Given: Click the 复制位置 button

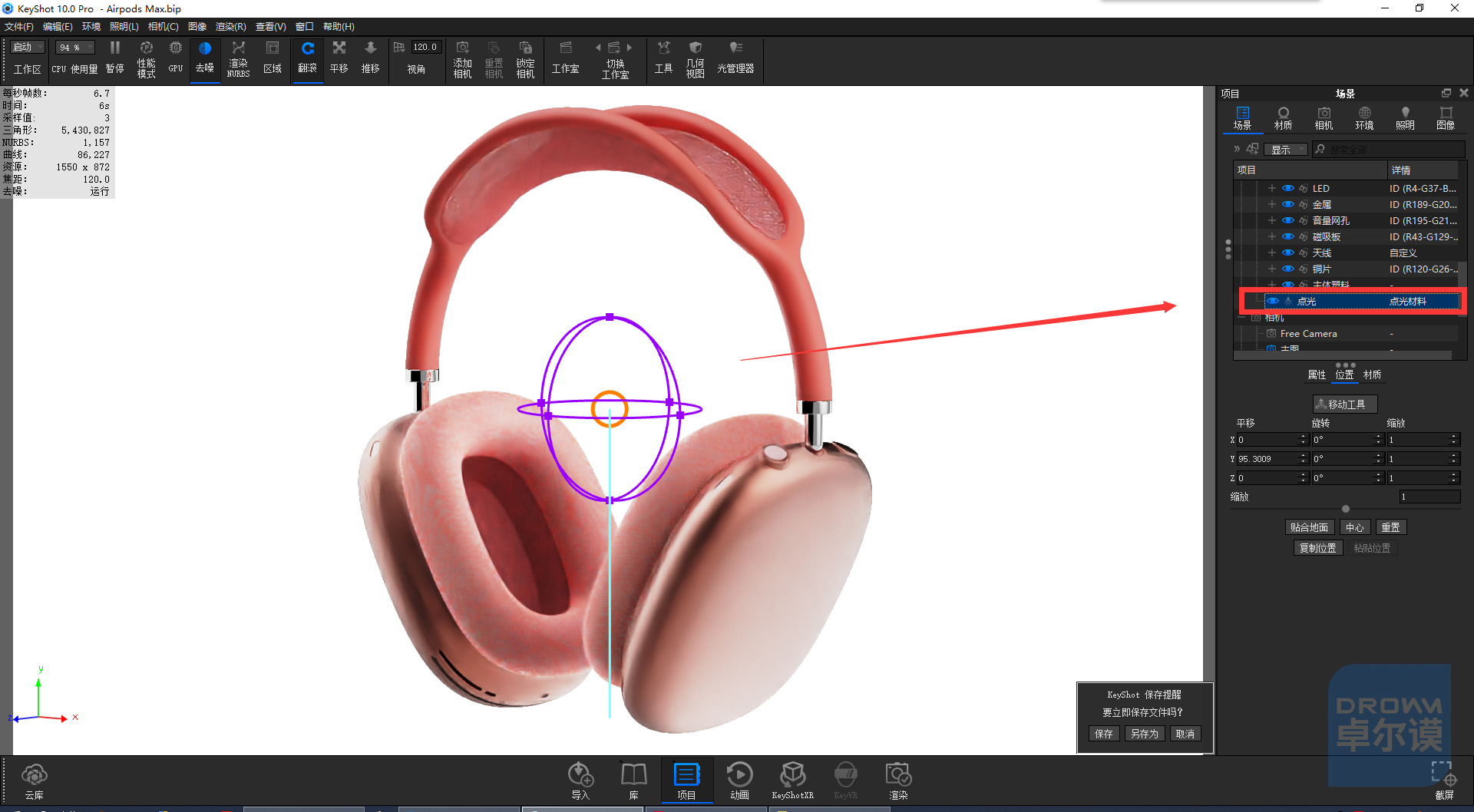Looking at the screenshot, I should pos(1318,548).
